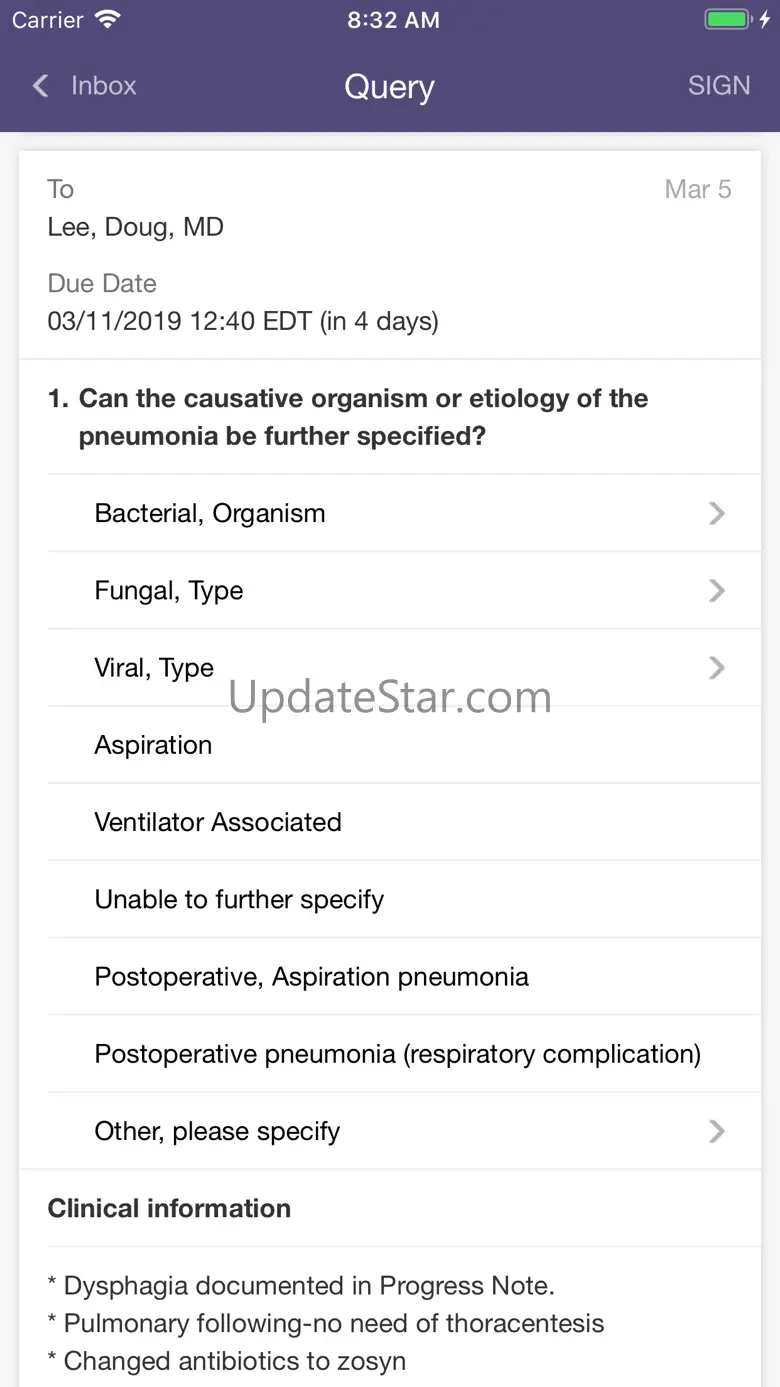Select Unable to further specify

tap(404, 899)
